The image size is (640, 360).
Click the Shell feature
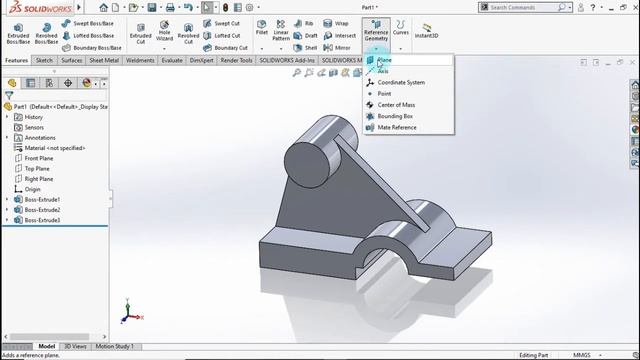305,48
